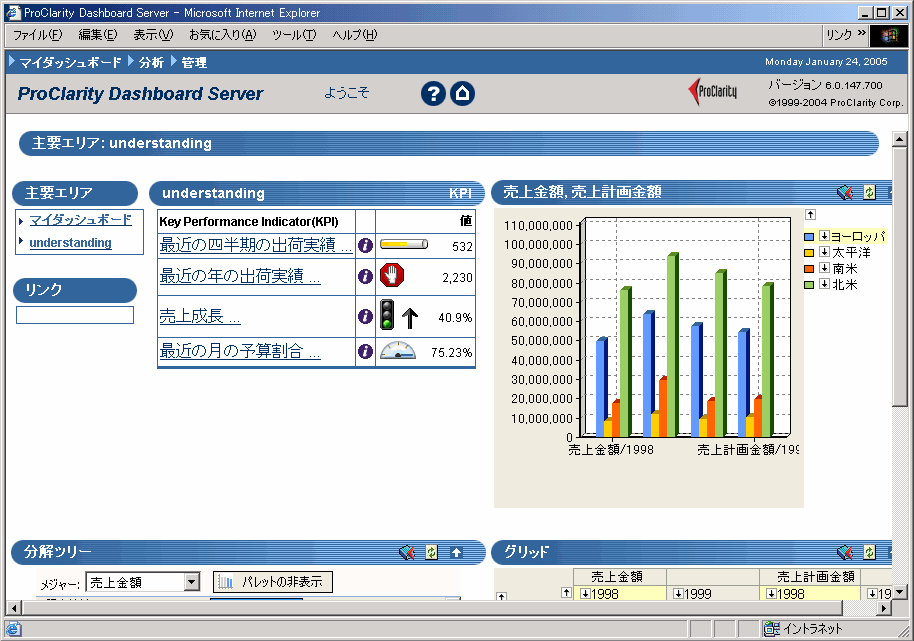The height and width of the screenshot is (641, 914).
Task: Click the grid column drill up arrow
Action: [x=566, y=593]
